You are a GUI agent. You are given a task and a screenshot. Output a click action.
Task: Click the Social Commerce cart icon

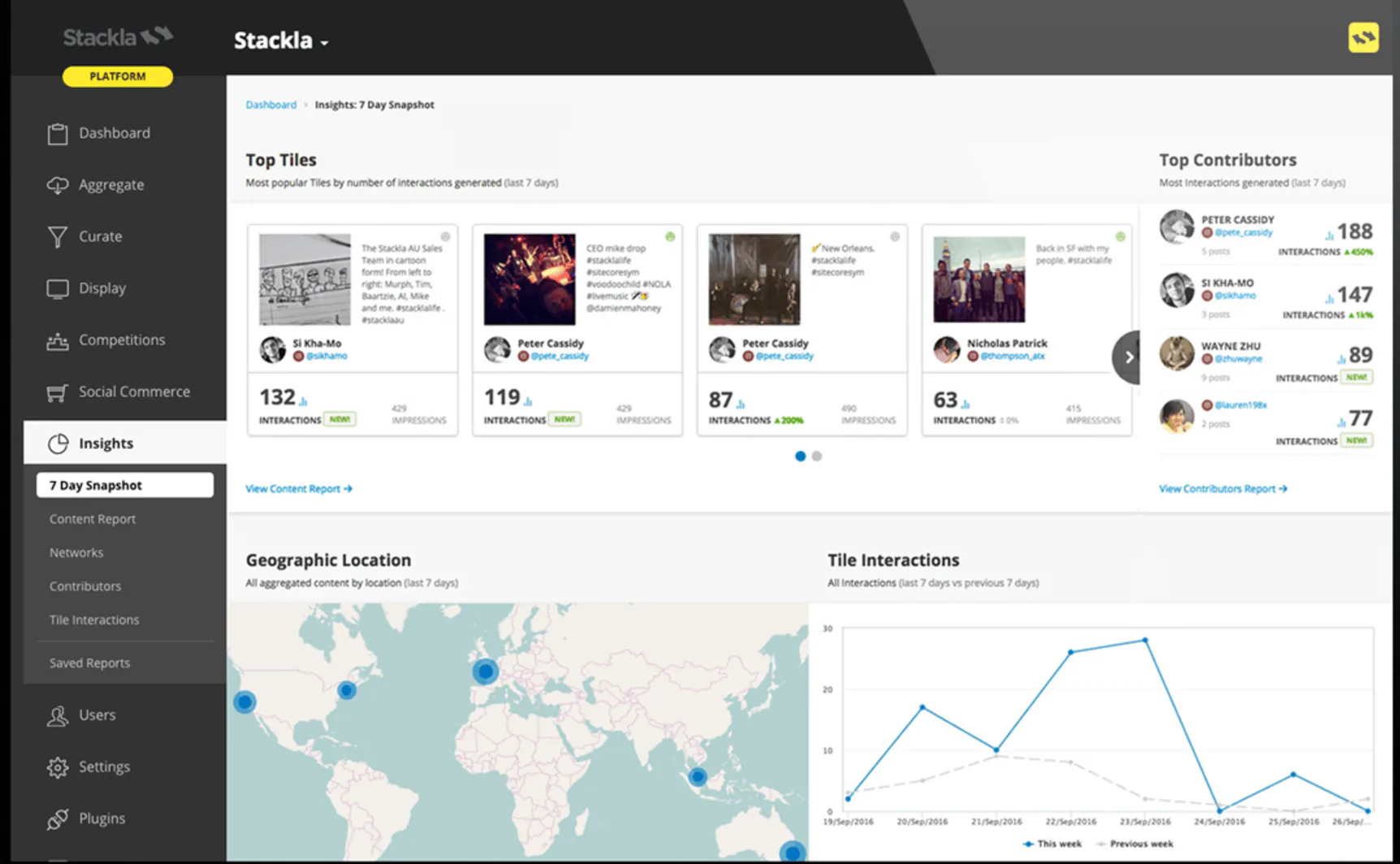pos(57,393)
